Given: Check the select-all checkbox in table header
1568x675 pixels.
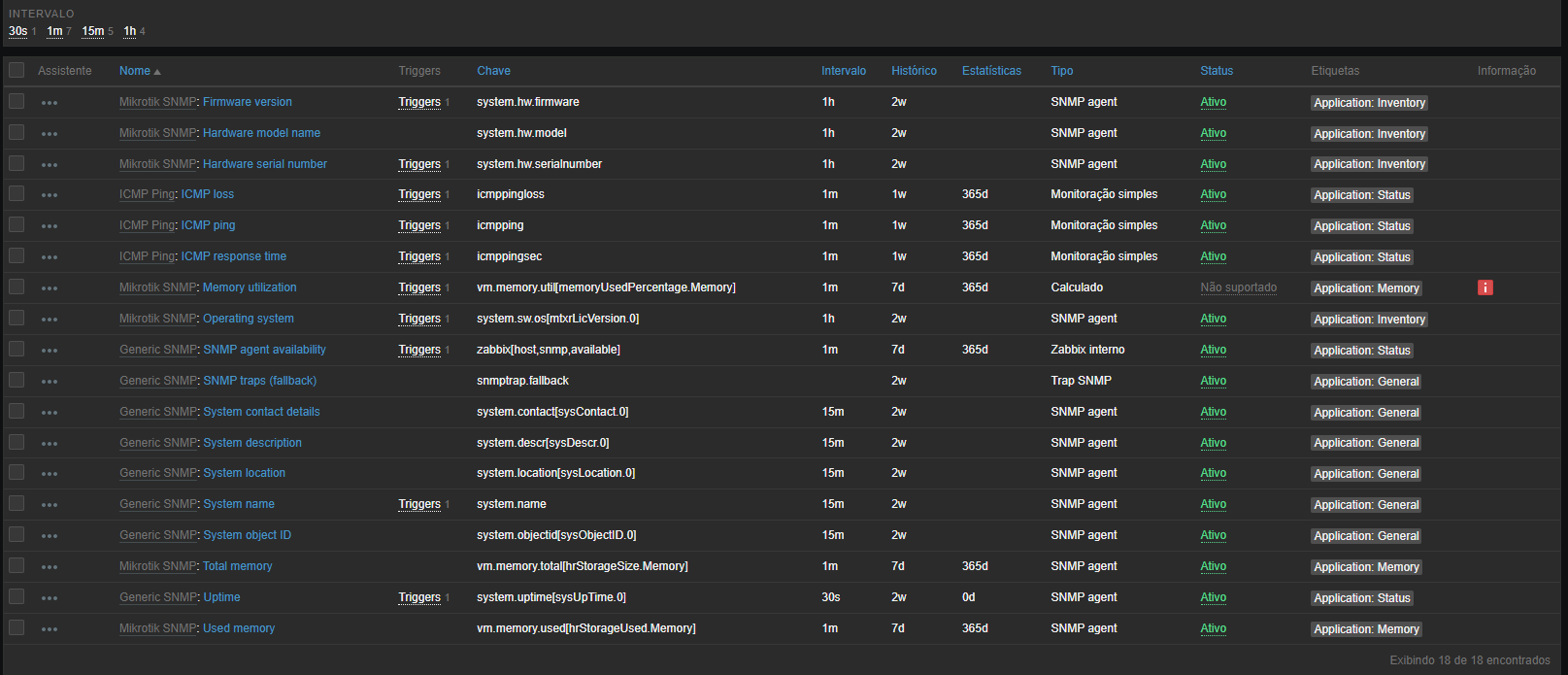Looking at the screenshot, I should (17, 70).
